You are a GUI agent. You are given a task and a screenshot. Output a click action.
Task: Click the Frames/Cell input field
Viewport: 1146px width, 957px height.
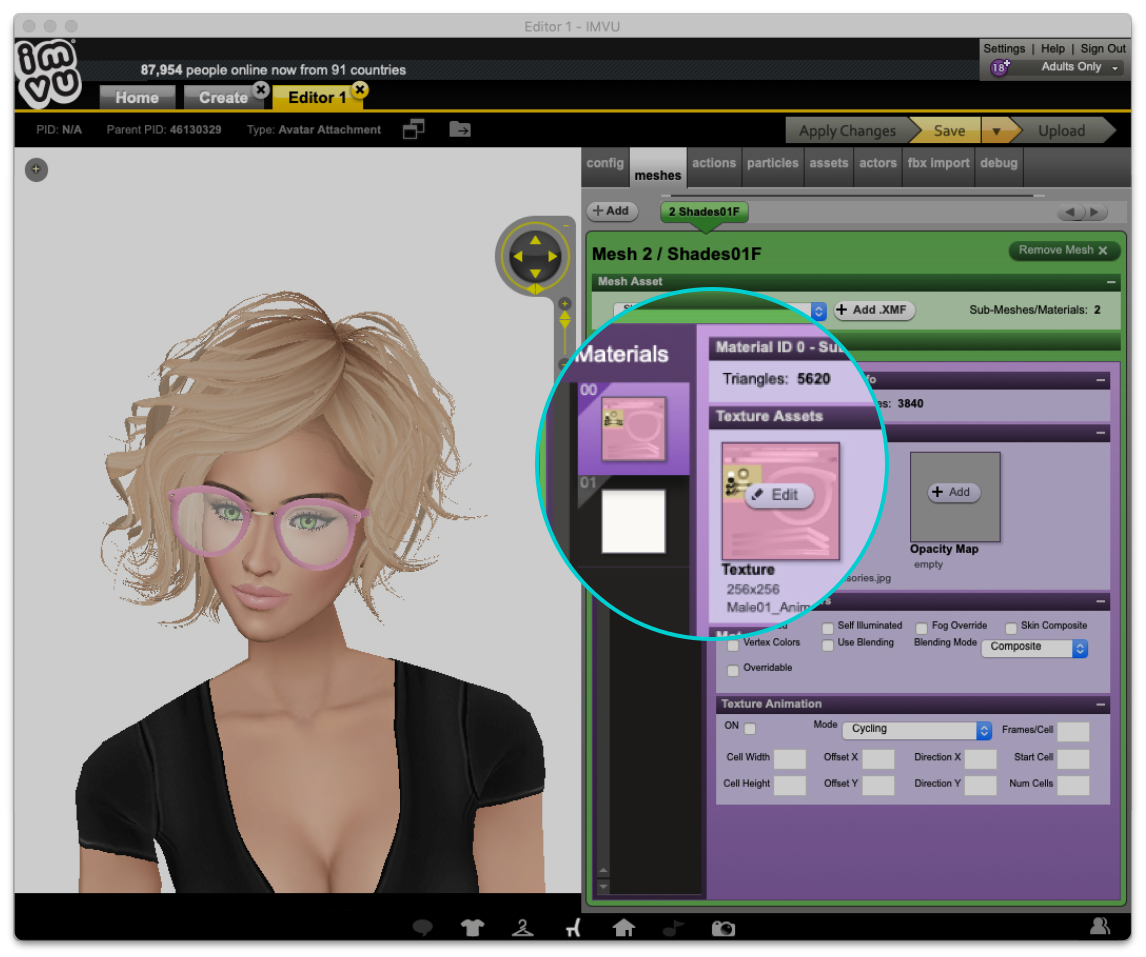[x=1073, y=730]
